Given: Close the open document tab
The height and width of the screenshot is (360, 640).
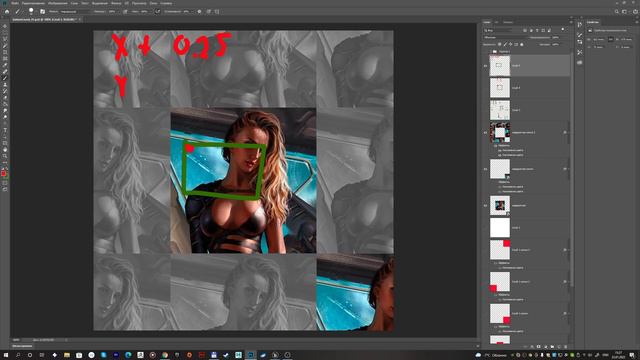Looking at the screenshot, I should (x=80, y=19).
